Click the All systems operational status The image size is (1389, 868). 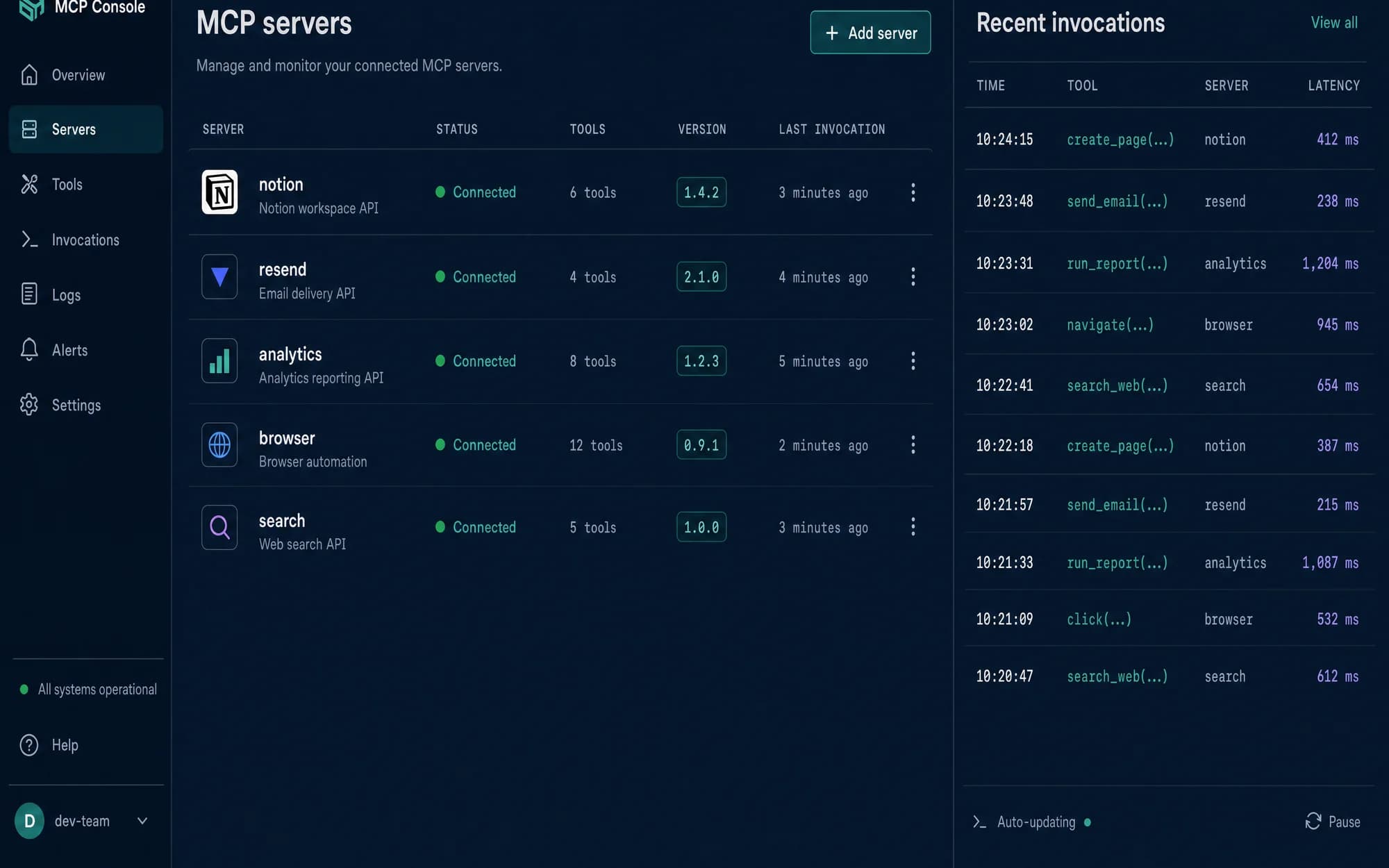click(x=88, y=690)
